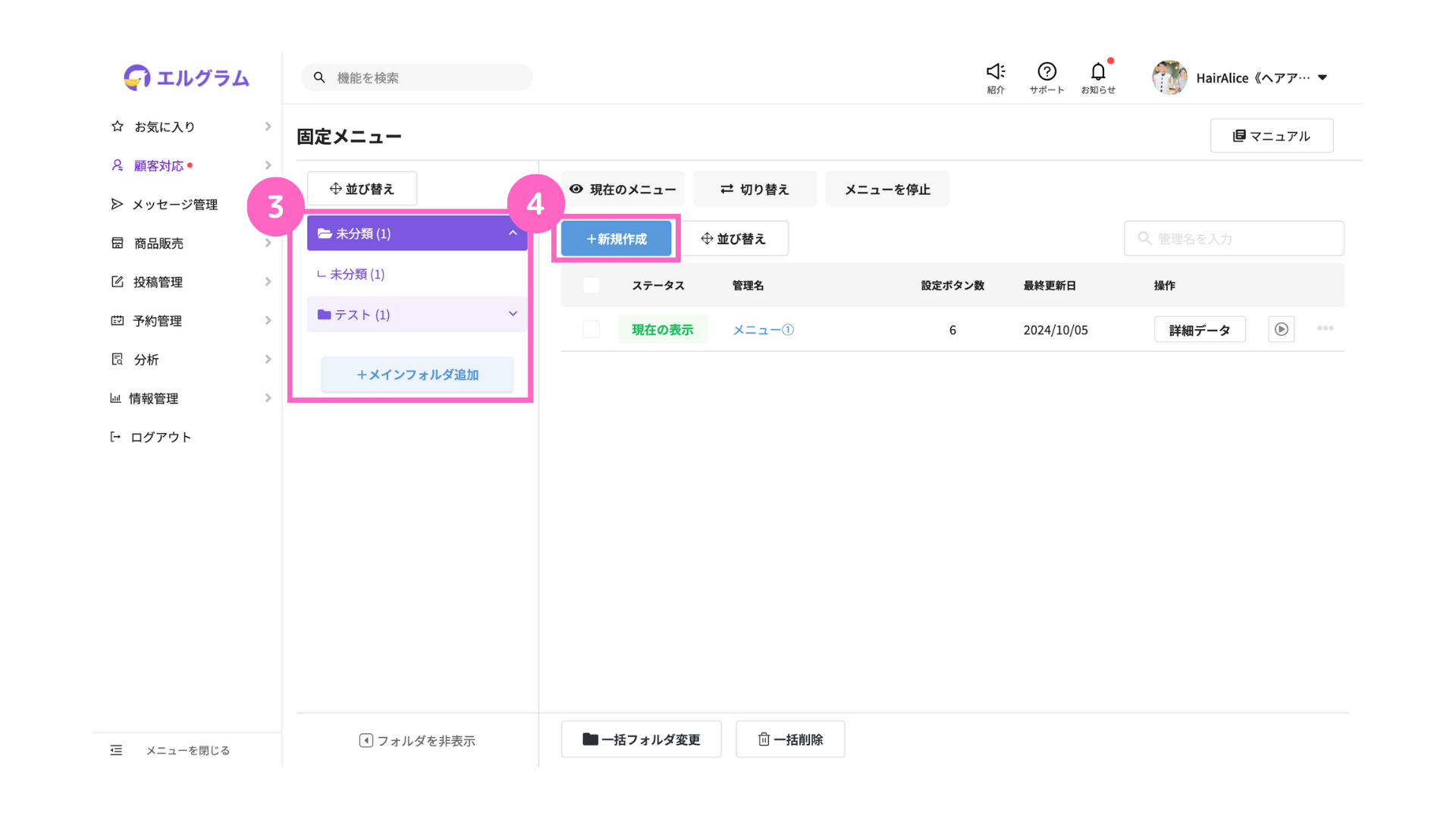Expand the 予約管理 sidebar chevron

coord(268,320)
